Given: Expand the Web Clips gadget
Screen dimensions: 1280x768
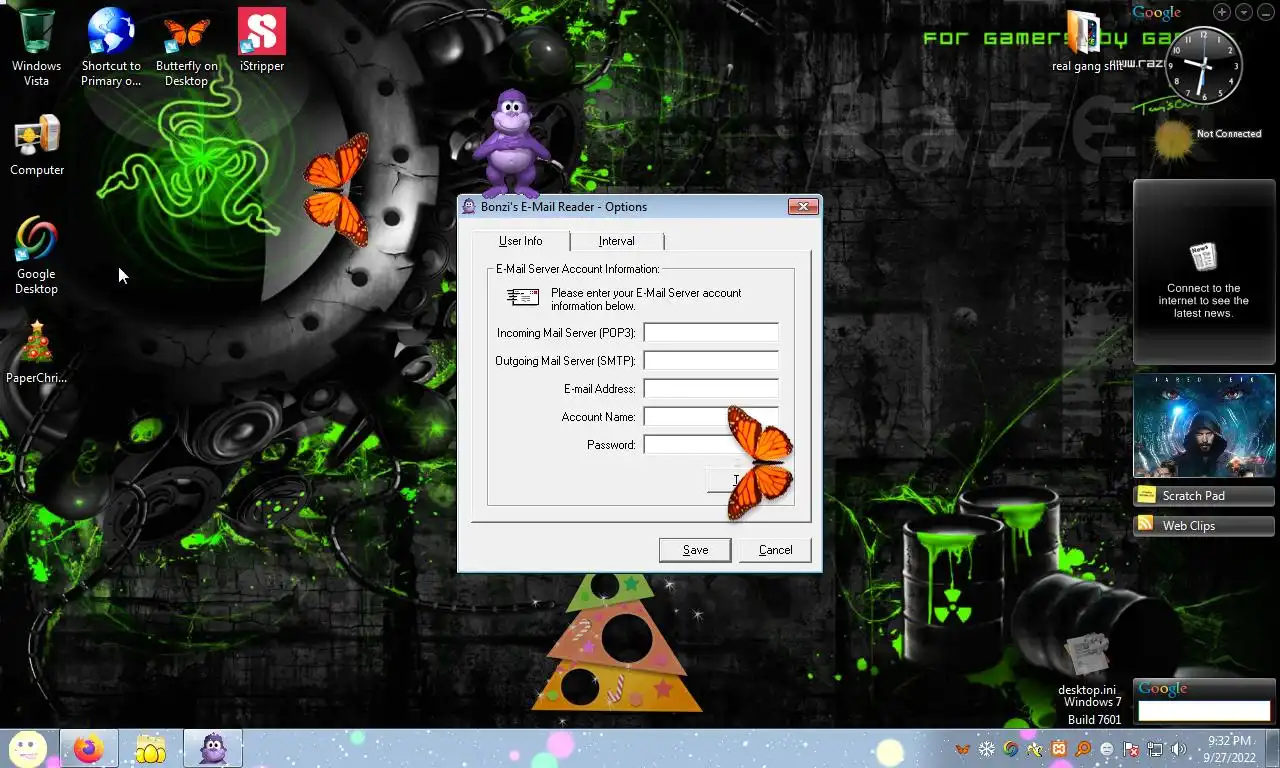Looking at the screenshot, I should (x=1204, y=526).
